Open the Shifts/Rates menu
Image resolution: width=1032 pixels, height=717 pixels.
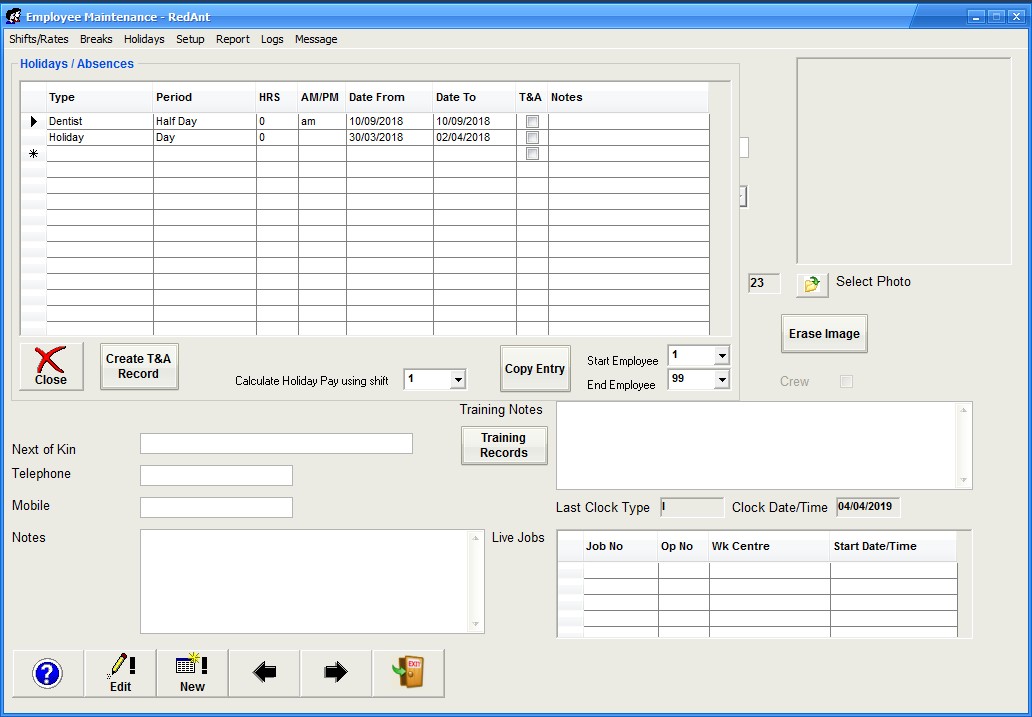(x=39, y=40)
